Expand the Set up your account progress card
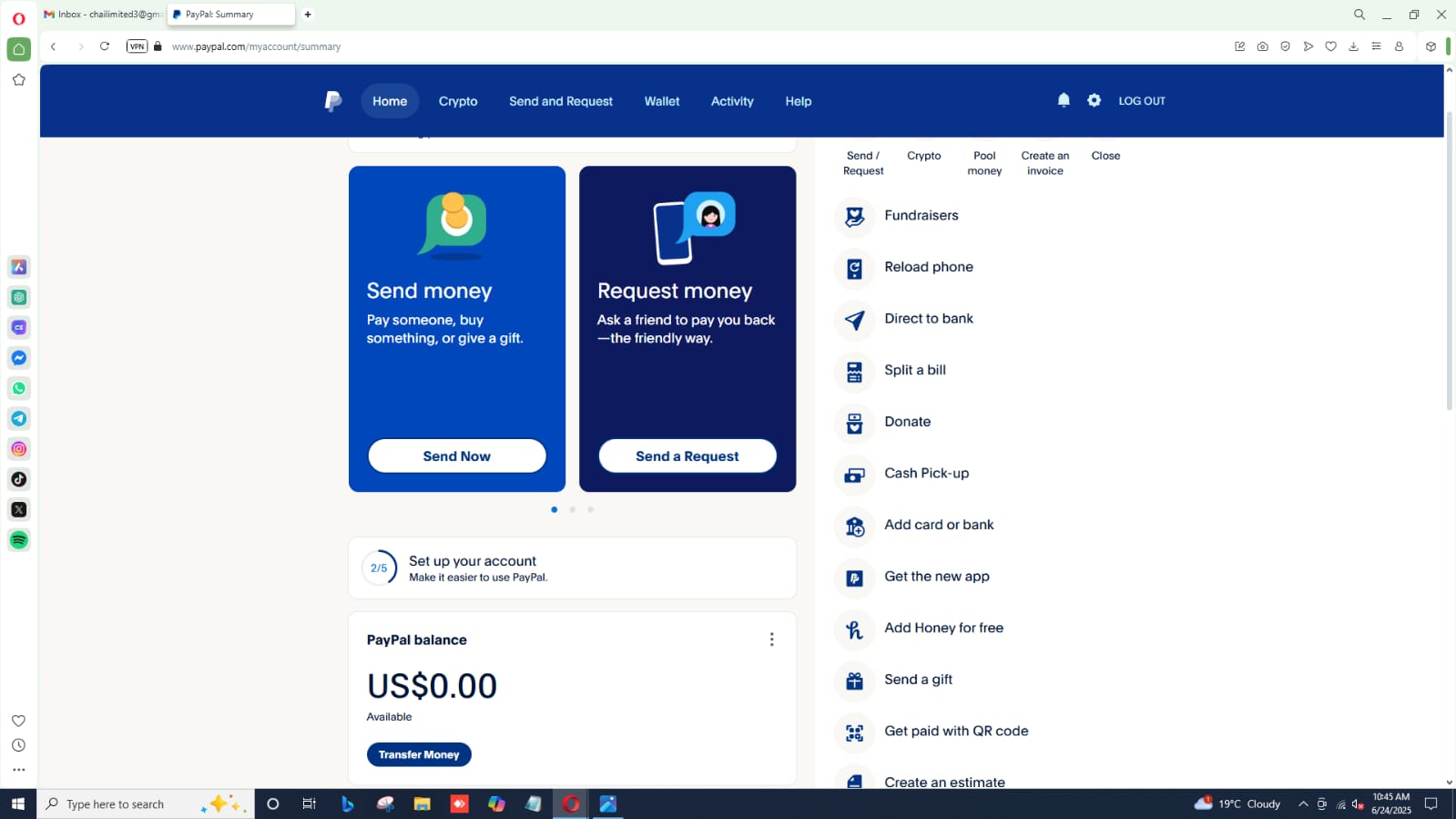Screen dimensions: 1456x819 pyautogui.click(x=572, y=568)
